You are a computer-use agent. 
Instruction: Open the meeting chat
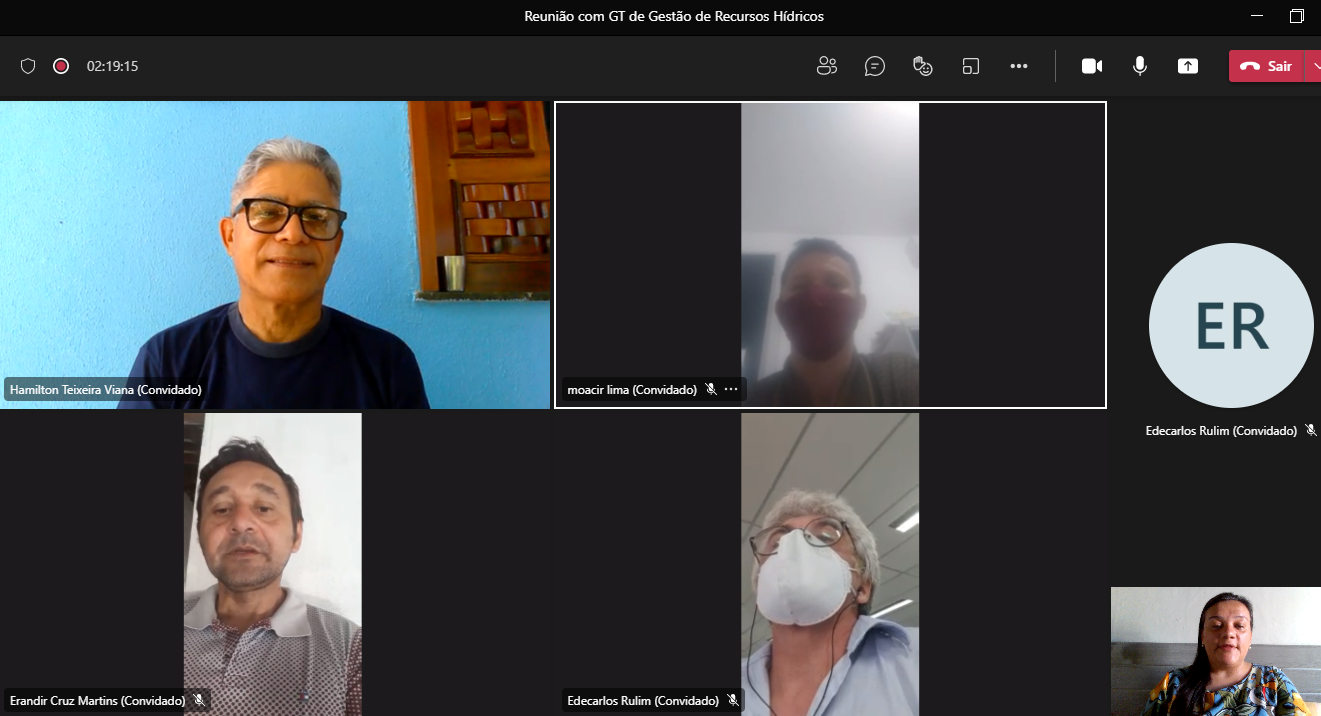coord(875,66)
